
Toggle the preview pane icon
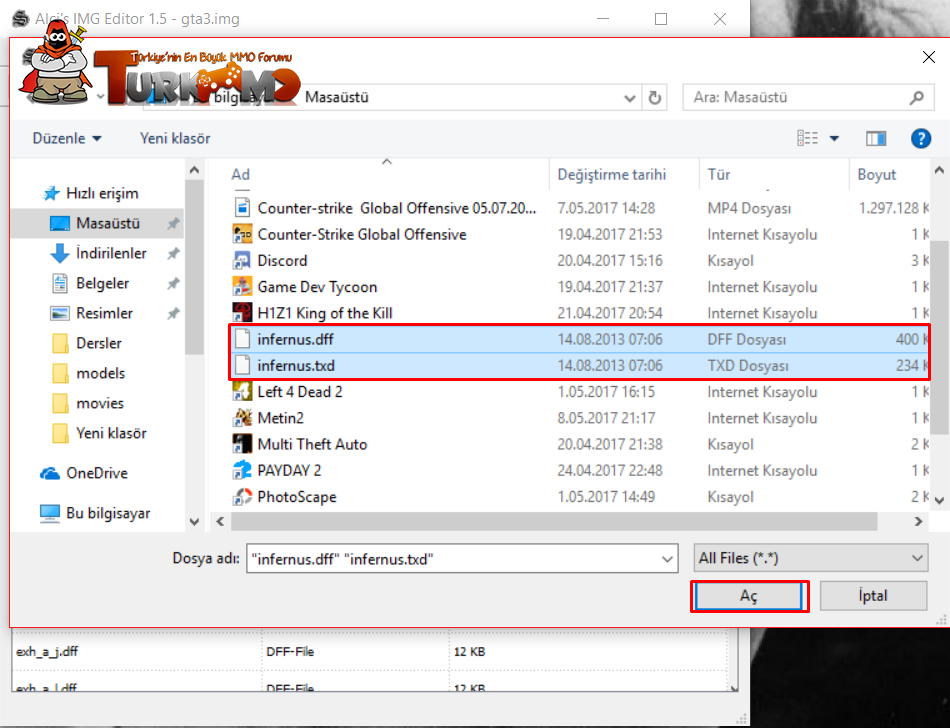[876, 139]
